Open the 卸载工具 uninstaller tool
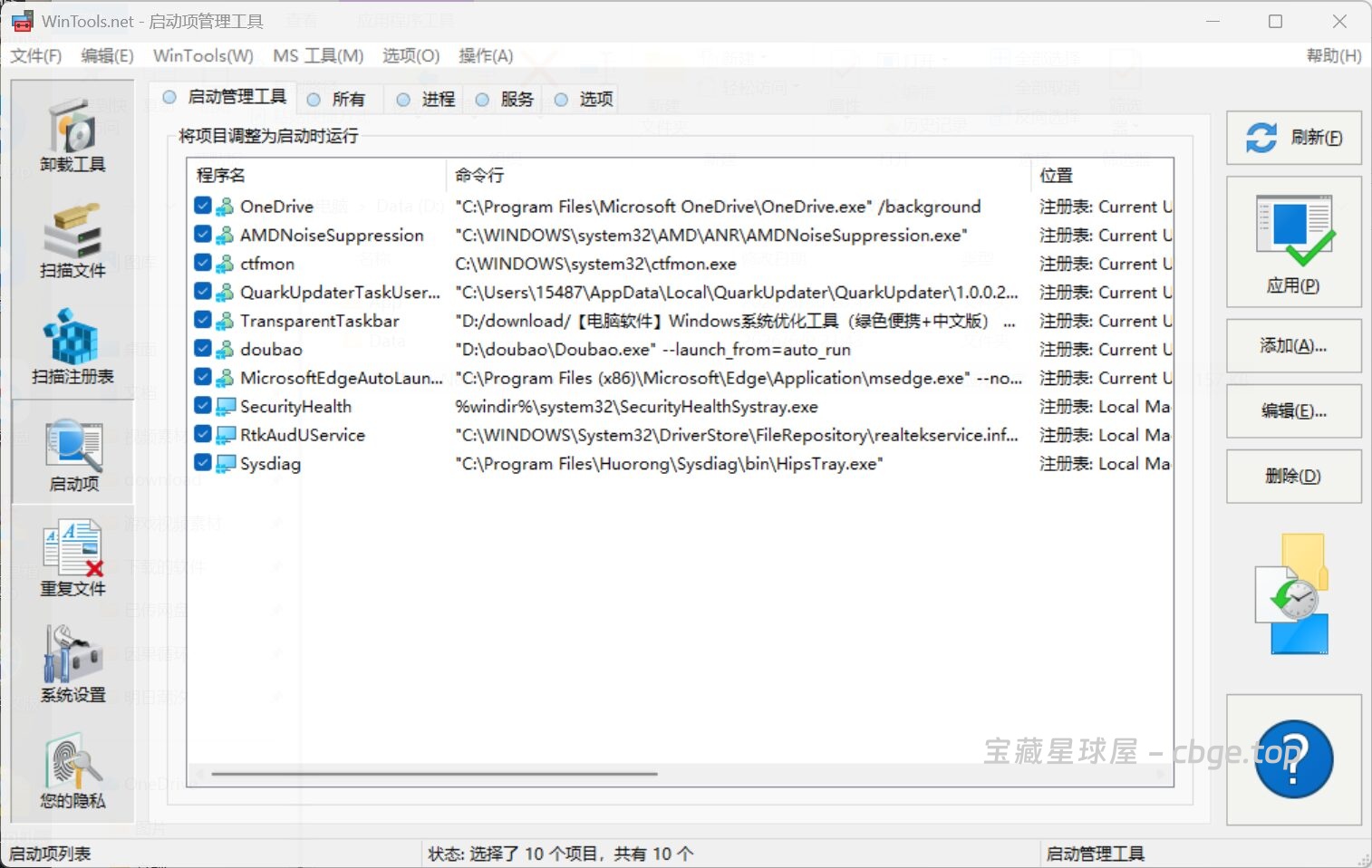 [72, 136]
